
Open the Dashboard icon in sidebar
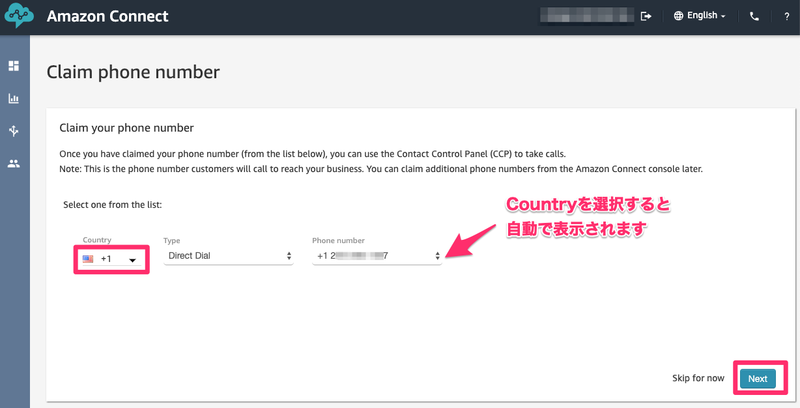point(14,66)
